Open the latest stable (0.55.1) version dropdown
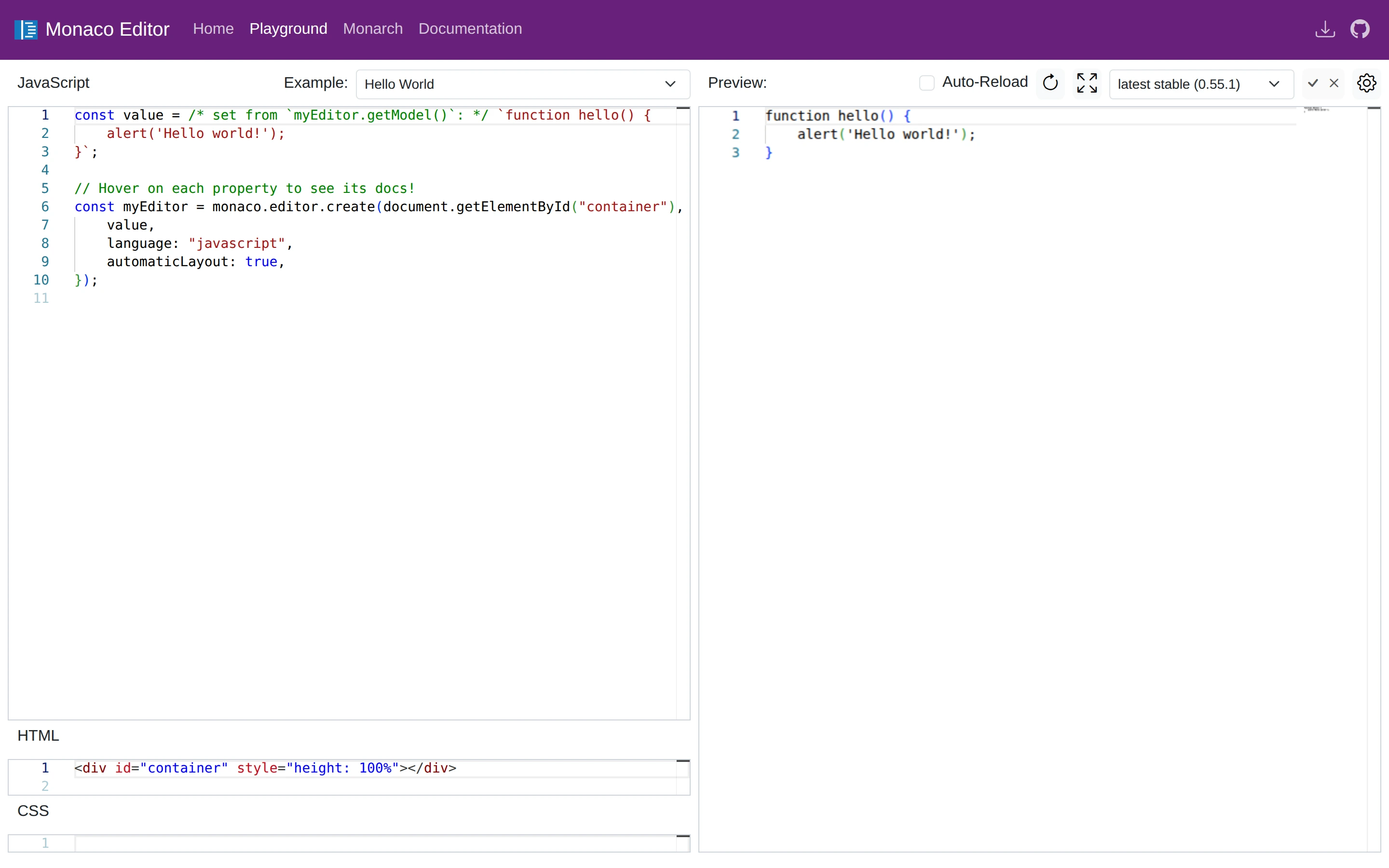This screenshot has height=868, width=1389. point(1201,84)
